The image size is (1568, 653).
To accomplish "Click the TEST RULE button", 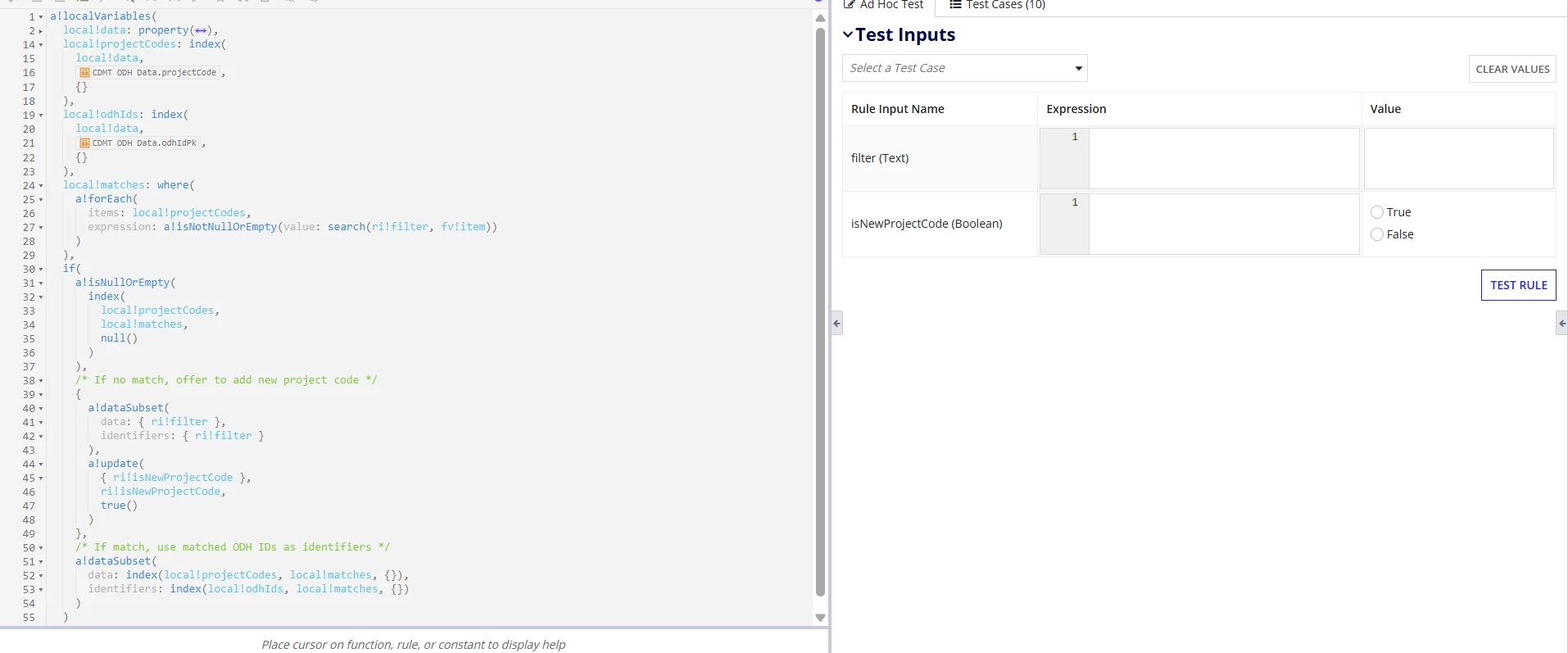I will (x=1518, y=285).
